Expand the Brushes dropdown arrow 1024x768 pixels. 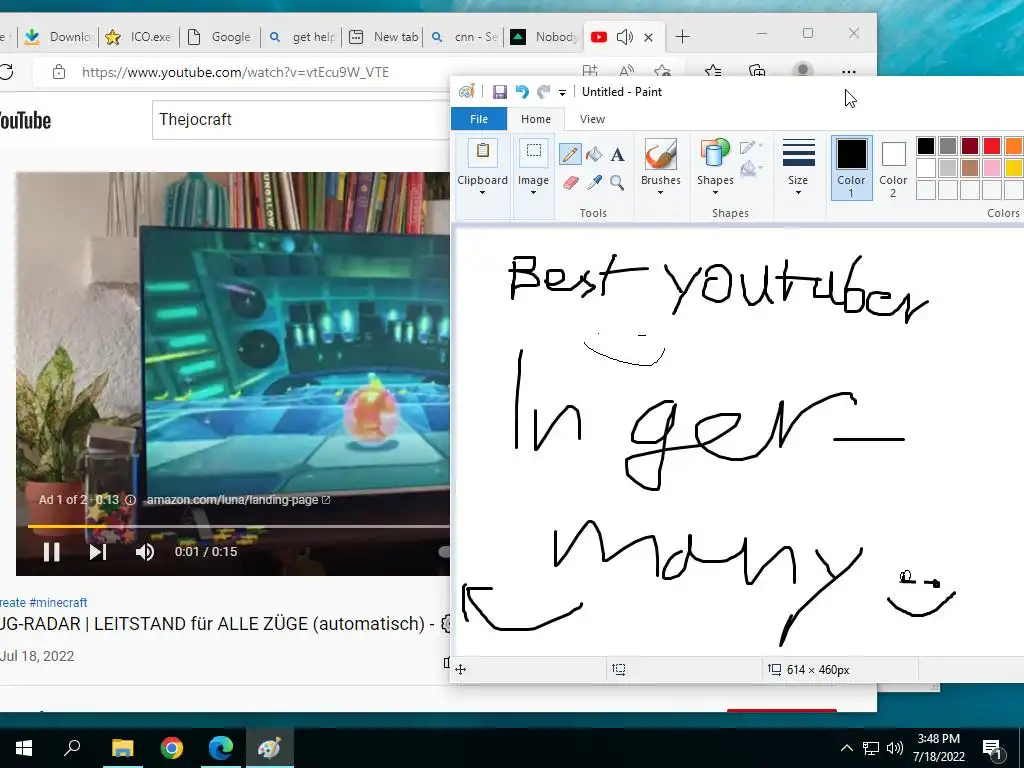pos(660,193)
